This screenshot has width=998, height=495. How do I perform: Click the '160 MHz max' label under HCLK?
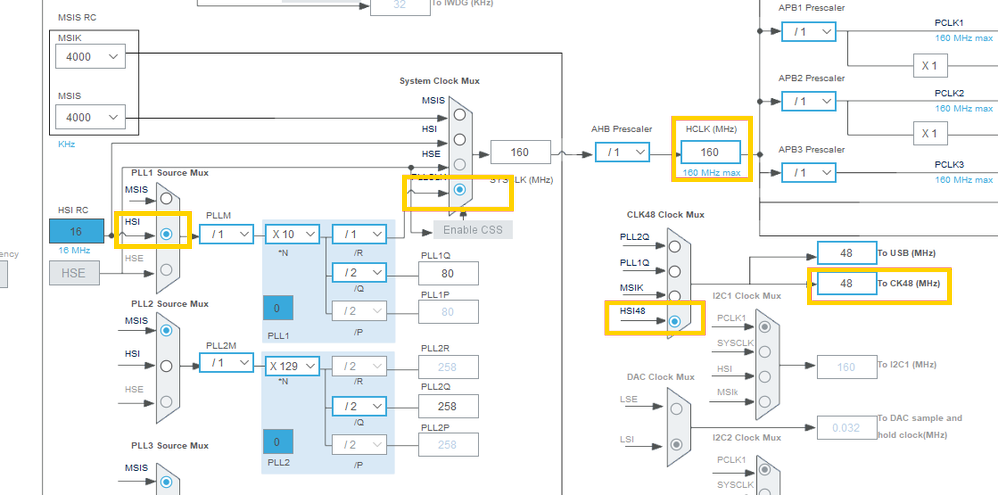[x=711, y=172]
